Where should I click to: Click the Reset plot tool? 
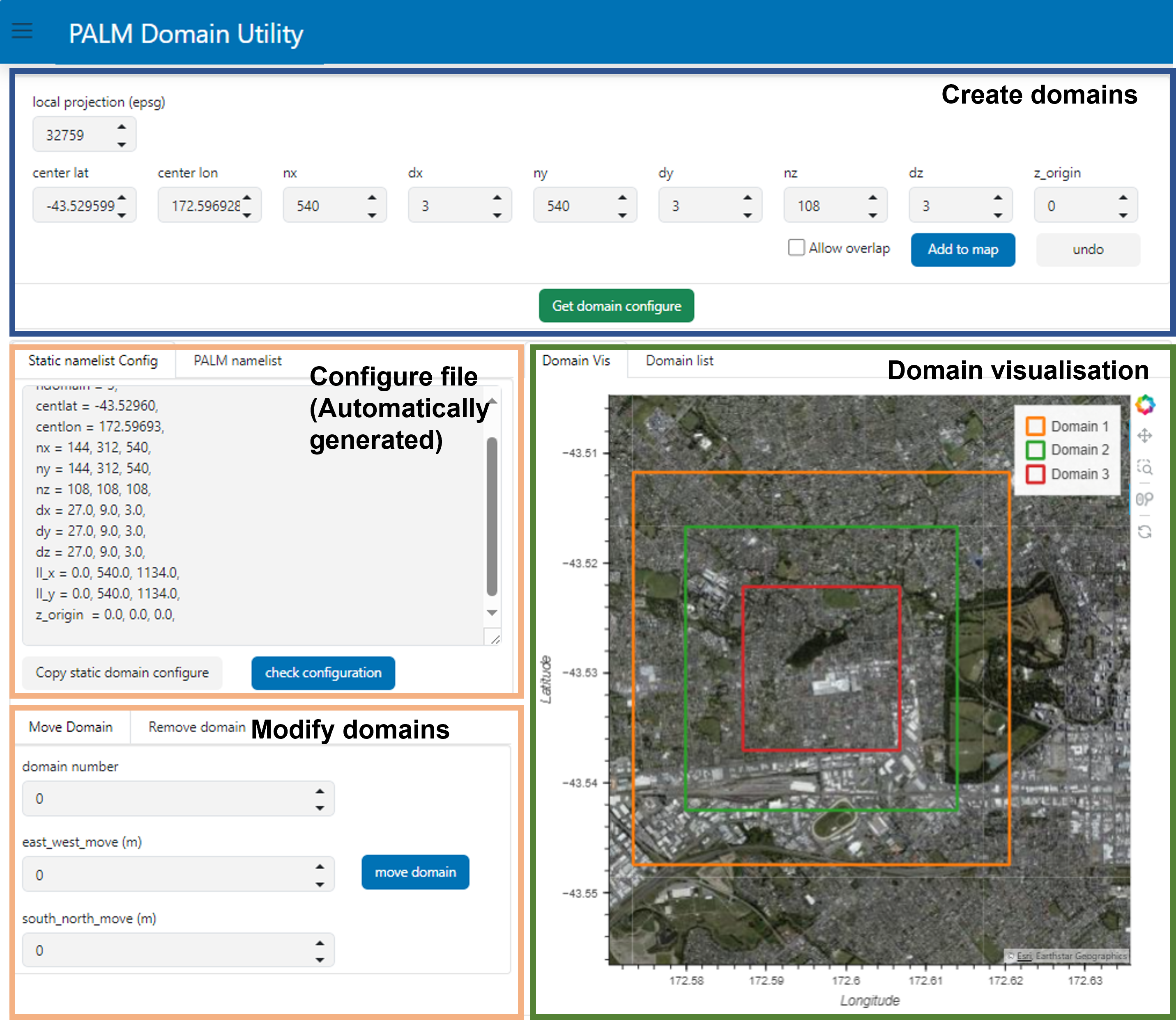point(1144,532)
